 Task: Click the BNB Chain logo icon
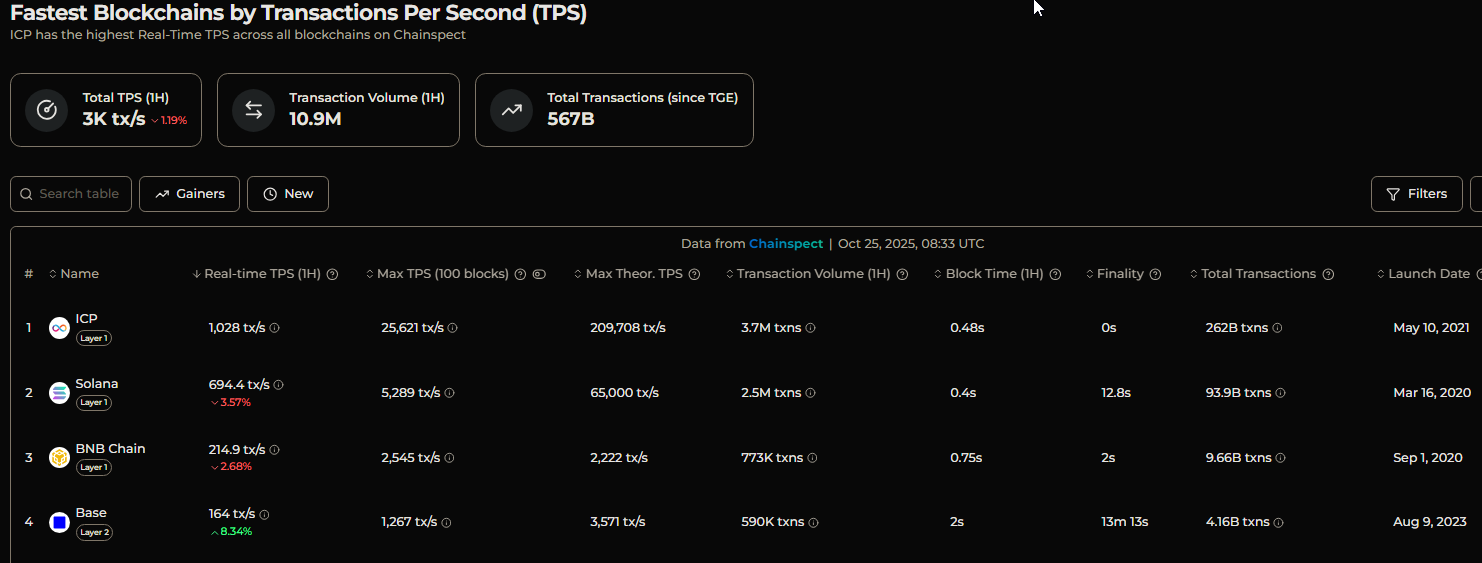59,457
